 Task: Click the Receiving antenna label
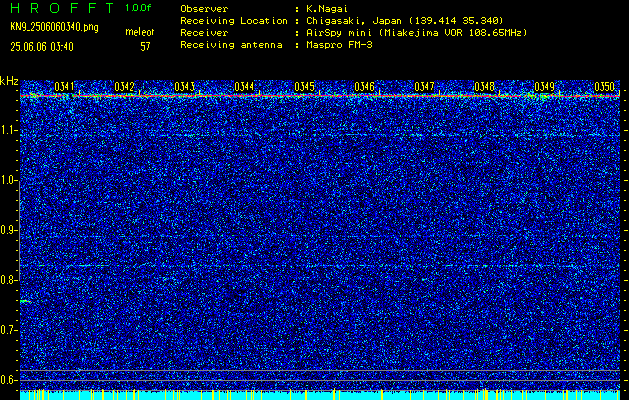coord(231,45)
